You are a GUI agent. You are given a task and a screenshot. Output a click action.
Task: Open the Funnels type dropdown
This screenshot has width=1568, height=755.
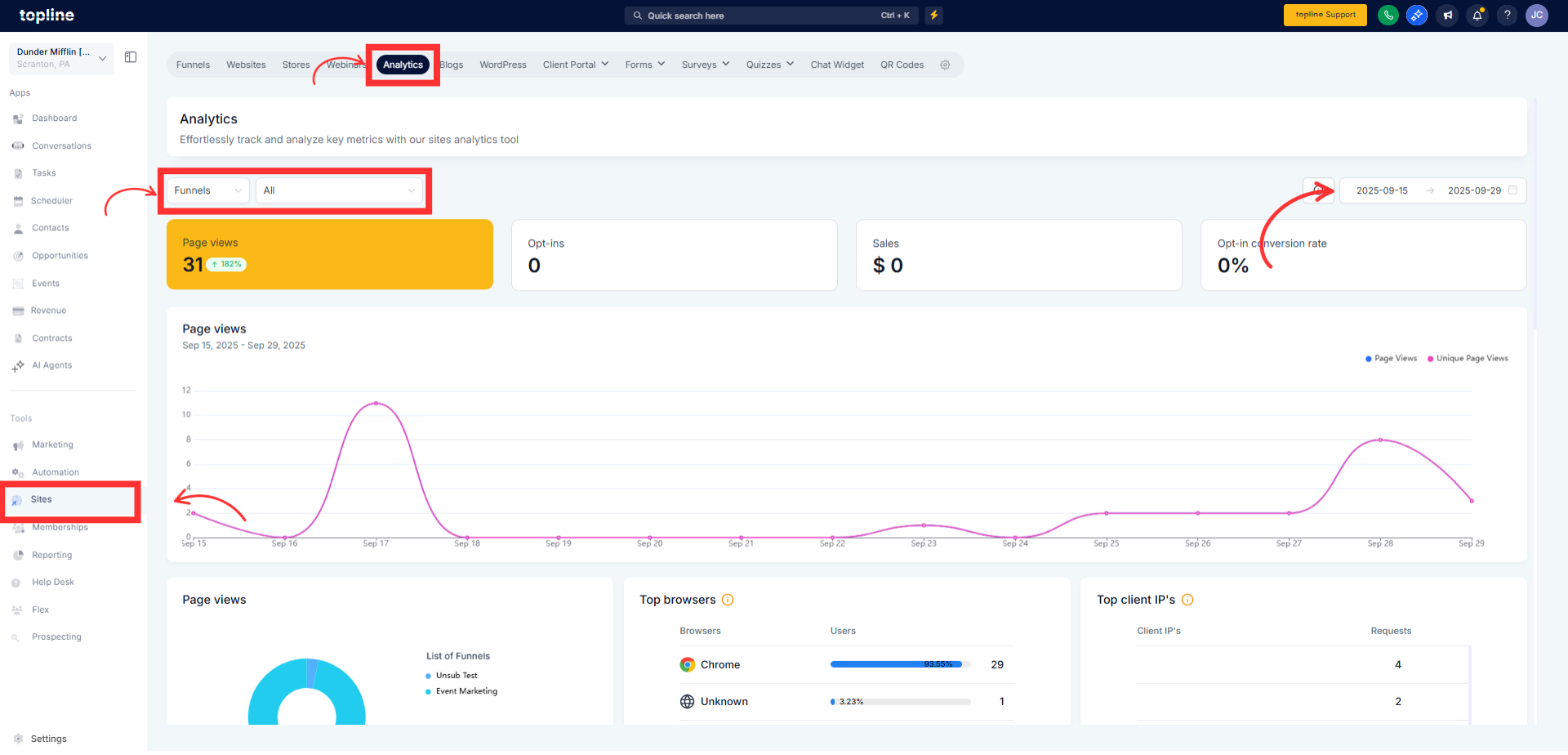tap(207, 191)
